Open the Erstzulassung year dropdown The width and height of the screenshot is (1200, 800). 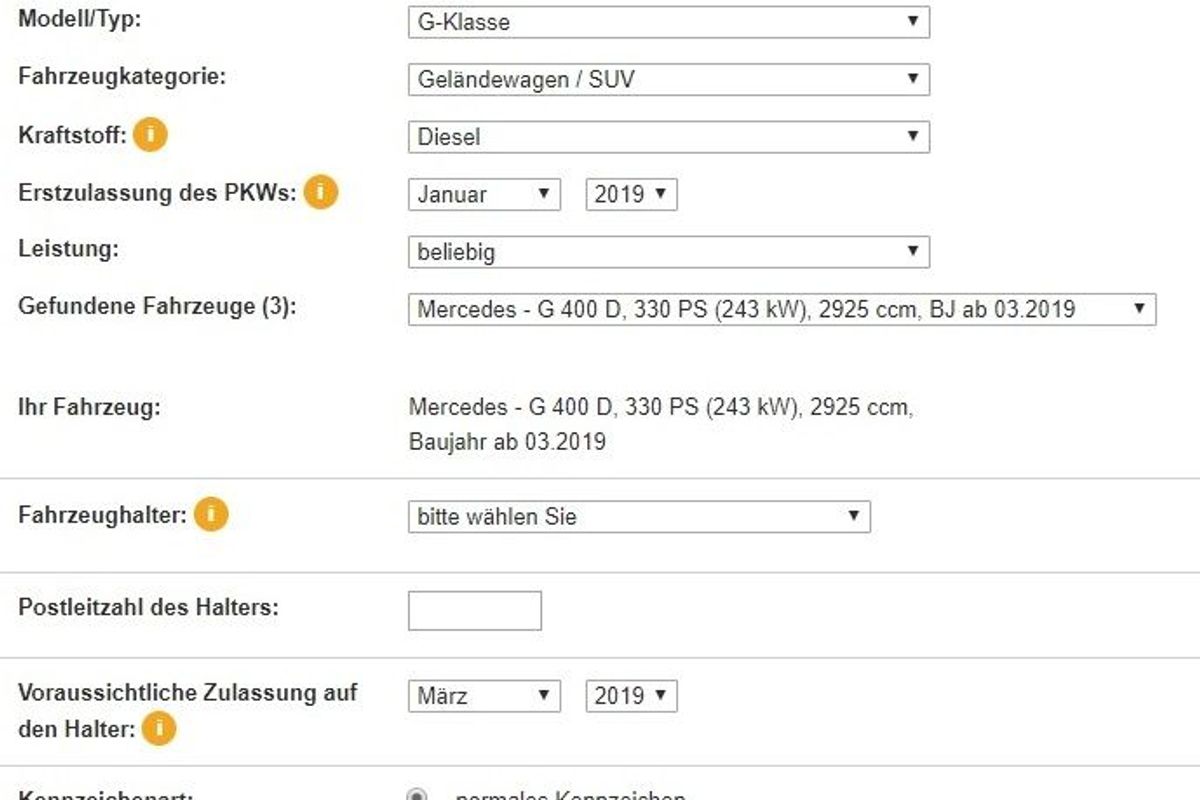(x=631, y=195)
